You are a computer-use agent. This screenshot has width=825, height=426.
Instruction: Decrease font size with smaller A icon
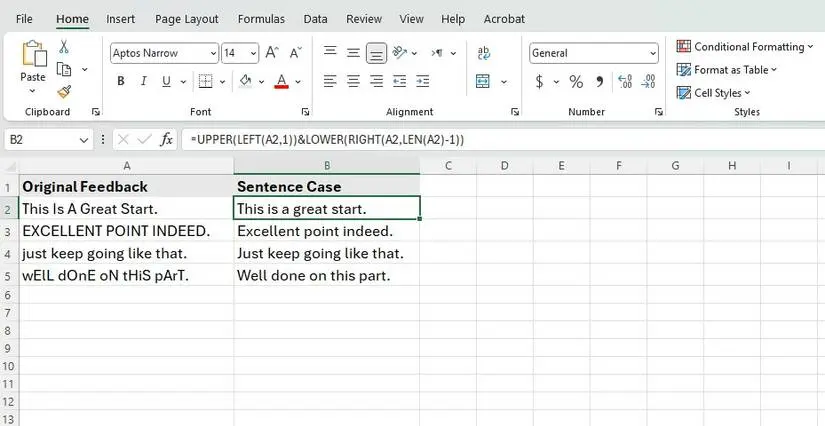point(296,53)
